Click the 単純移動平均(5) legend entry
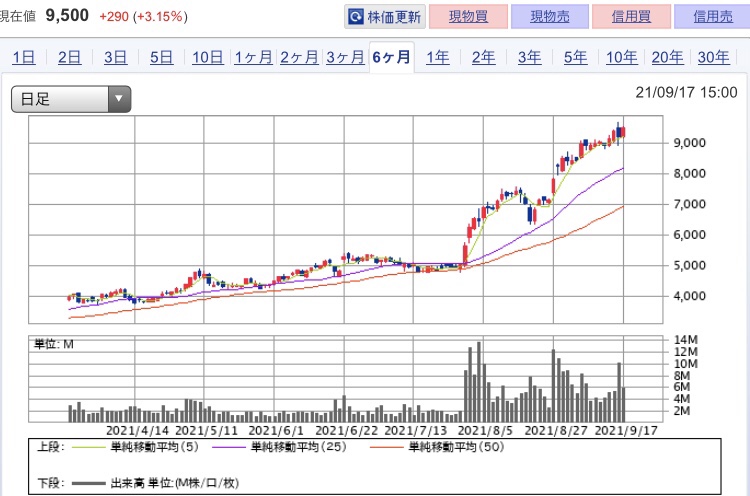Image resolution: width=750 pixels, height=496 pixels. click(x=154, y=447)
